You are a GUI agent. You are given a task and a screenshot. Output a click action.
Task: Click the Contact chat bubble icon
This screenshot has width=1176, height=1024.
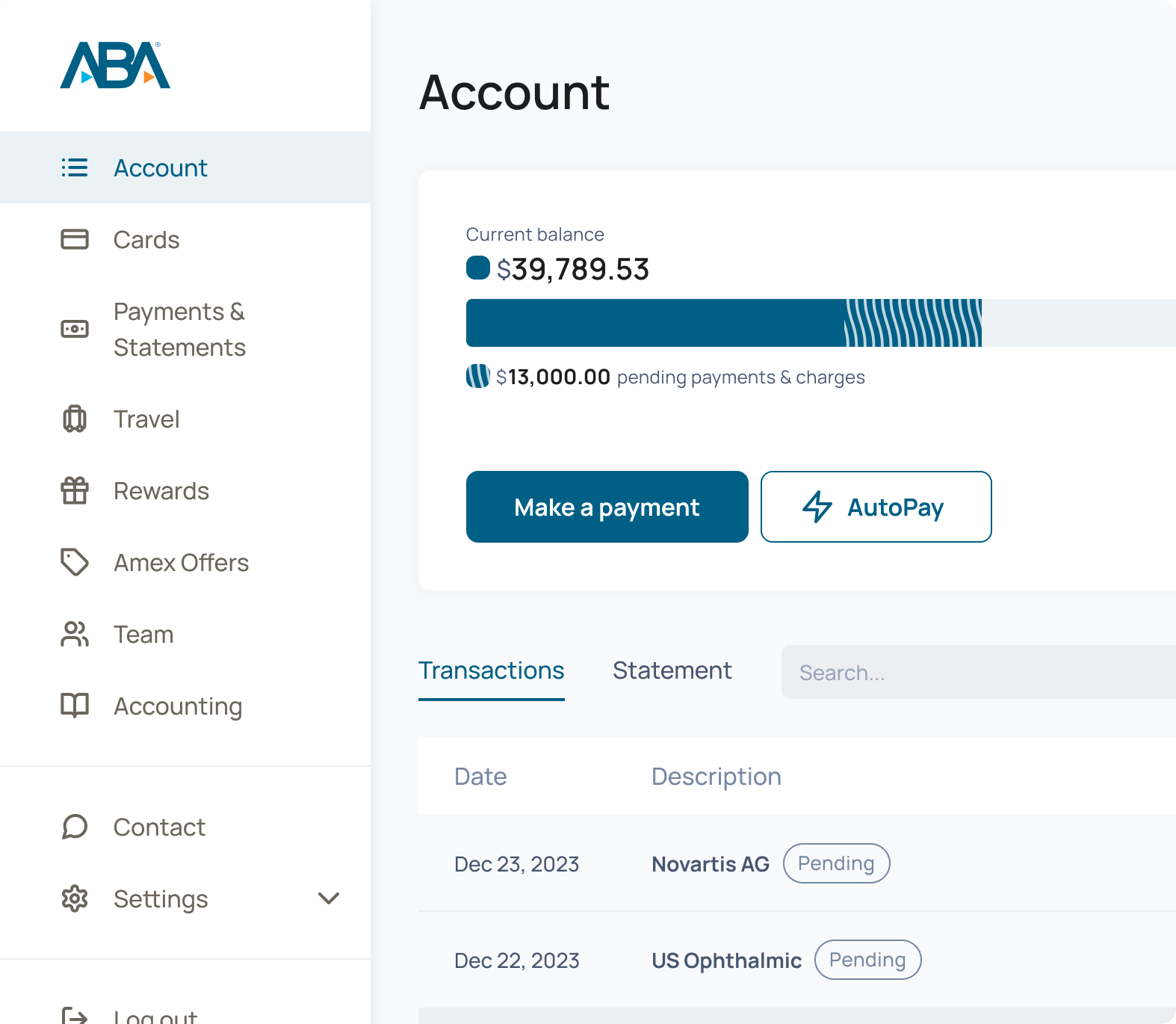point(75,827)
